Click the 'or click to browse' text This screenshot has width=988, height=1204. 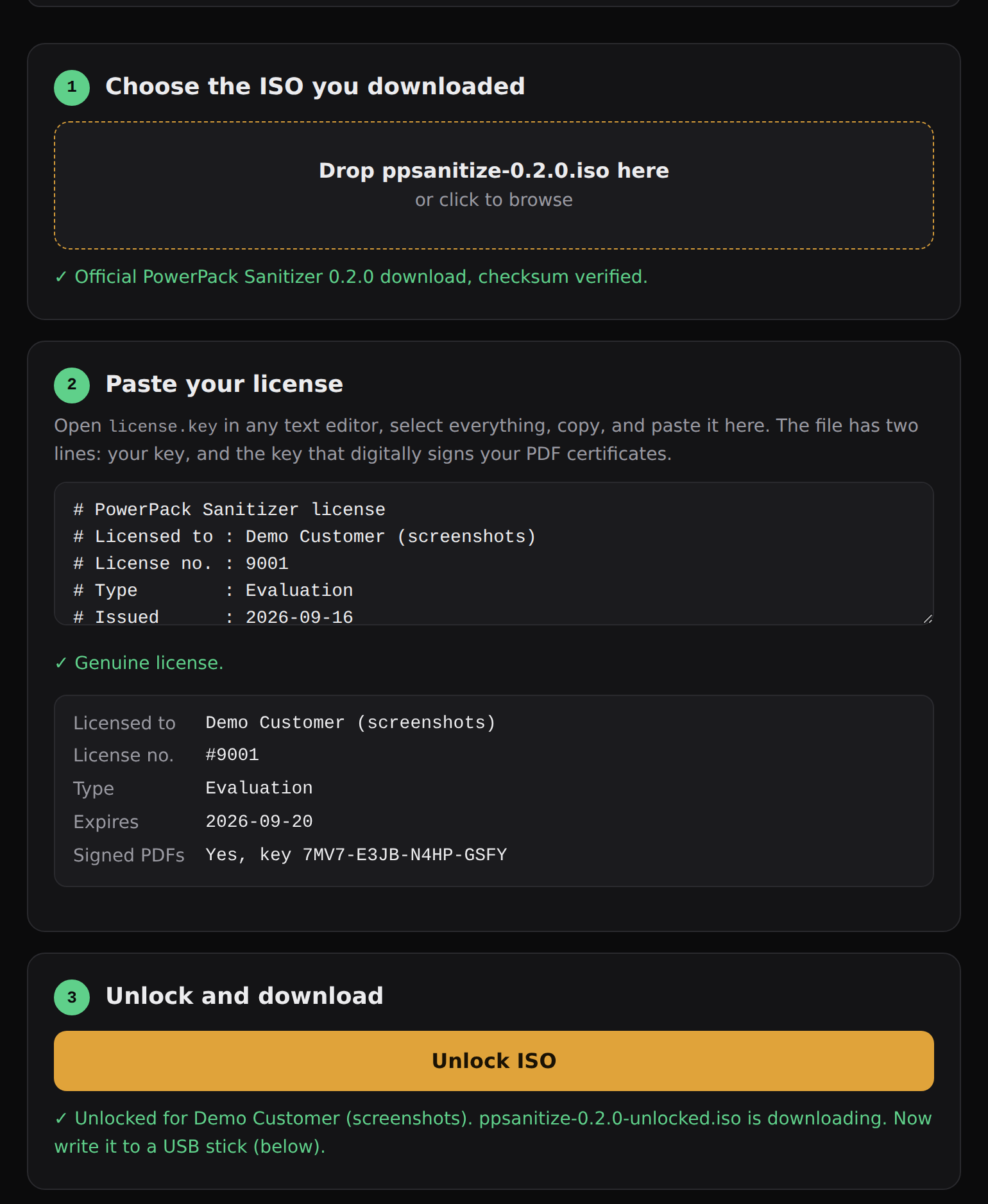493,200
